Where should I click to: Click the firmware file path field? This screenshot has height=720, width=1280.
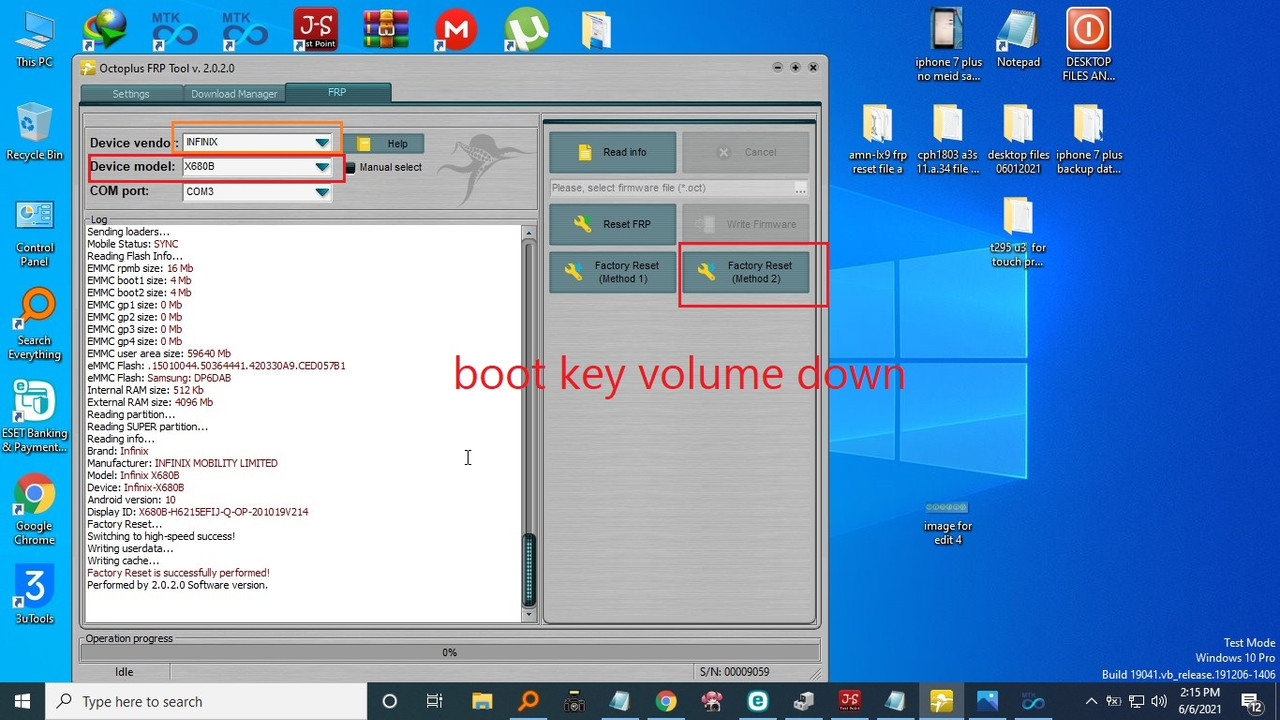coord(671,188)
